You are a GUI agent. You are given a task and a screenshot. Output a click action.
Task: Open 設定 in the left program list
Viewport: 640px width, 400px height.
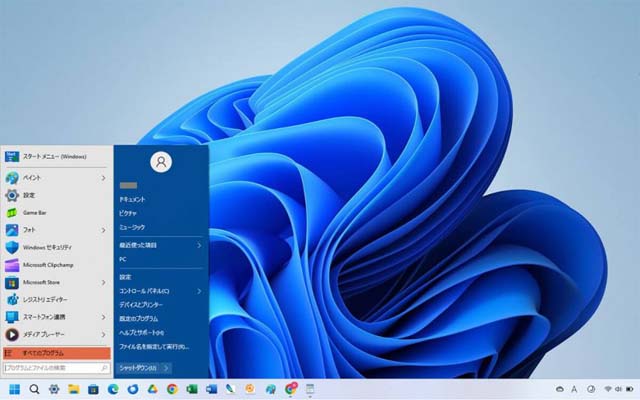[56, 196]
